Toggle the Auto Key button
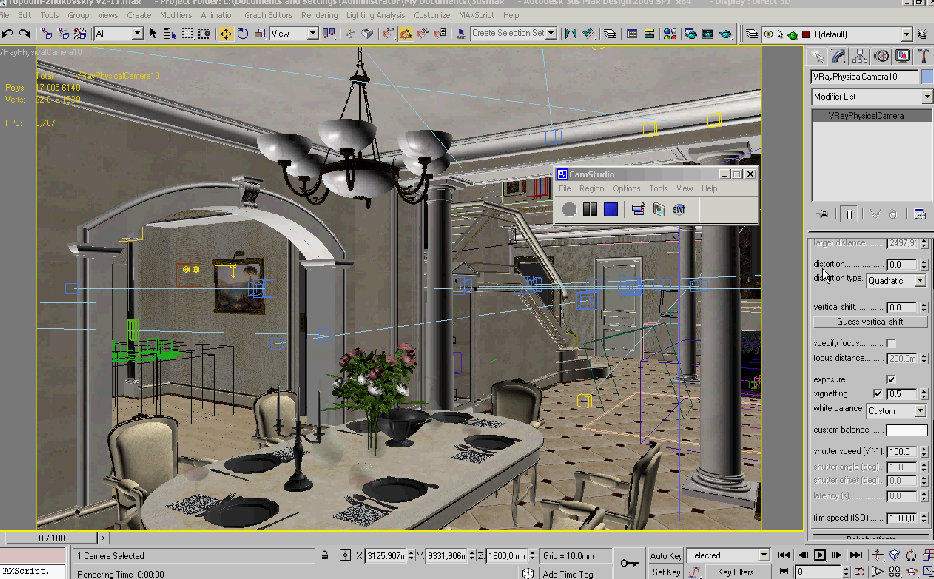This screenshot has width=934, height=579. [x=665, y=555]
